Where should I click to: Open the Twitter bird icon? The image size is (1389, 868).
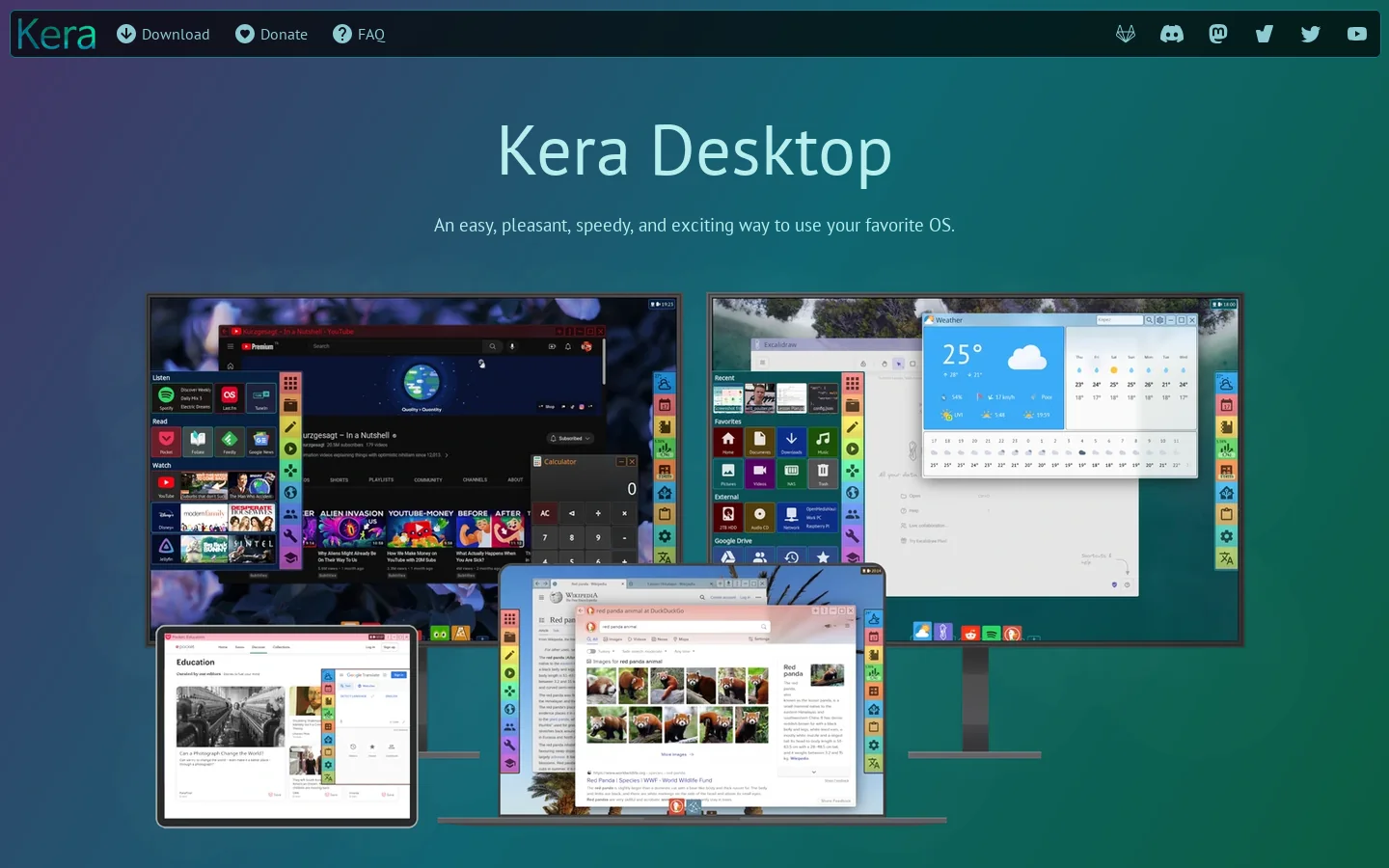tap(1311, 34)
